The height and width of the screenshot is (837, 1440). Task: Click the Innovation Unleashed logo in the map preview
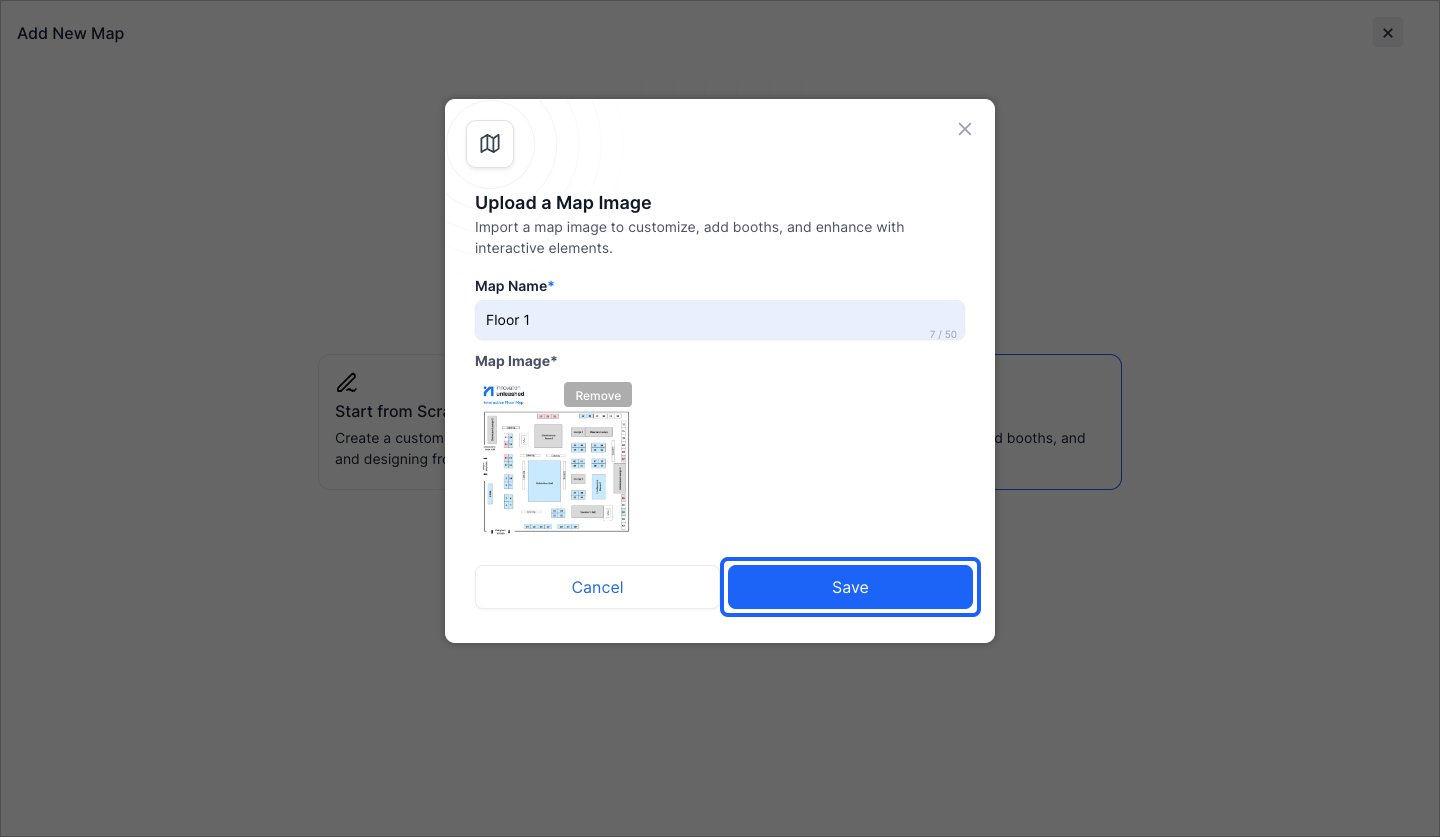click(504, 391)
